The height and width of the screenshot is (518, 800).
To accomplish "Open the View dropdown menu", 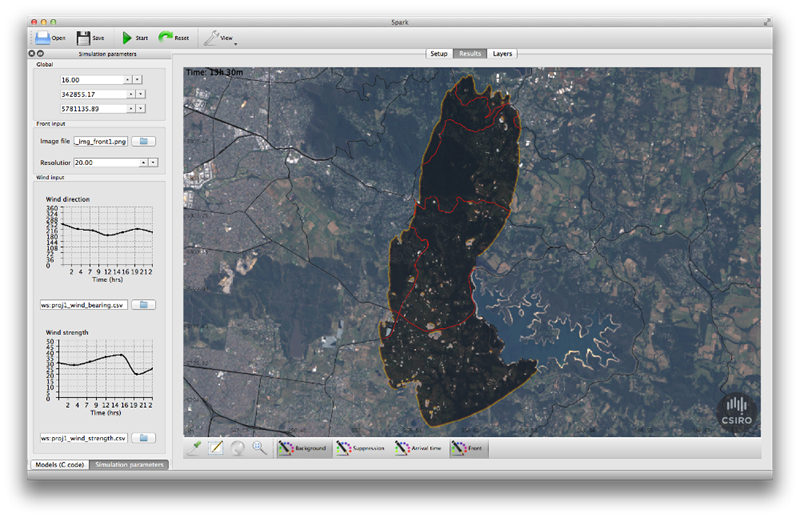I will [220, 38].
